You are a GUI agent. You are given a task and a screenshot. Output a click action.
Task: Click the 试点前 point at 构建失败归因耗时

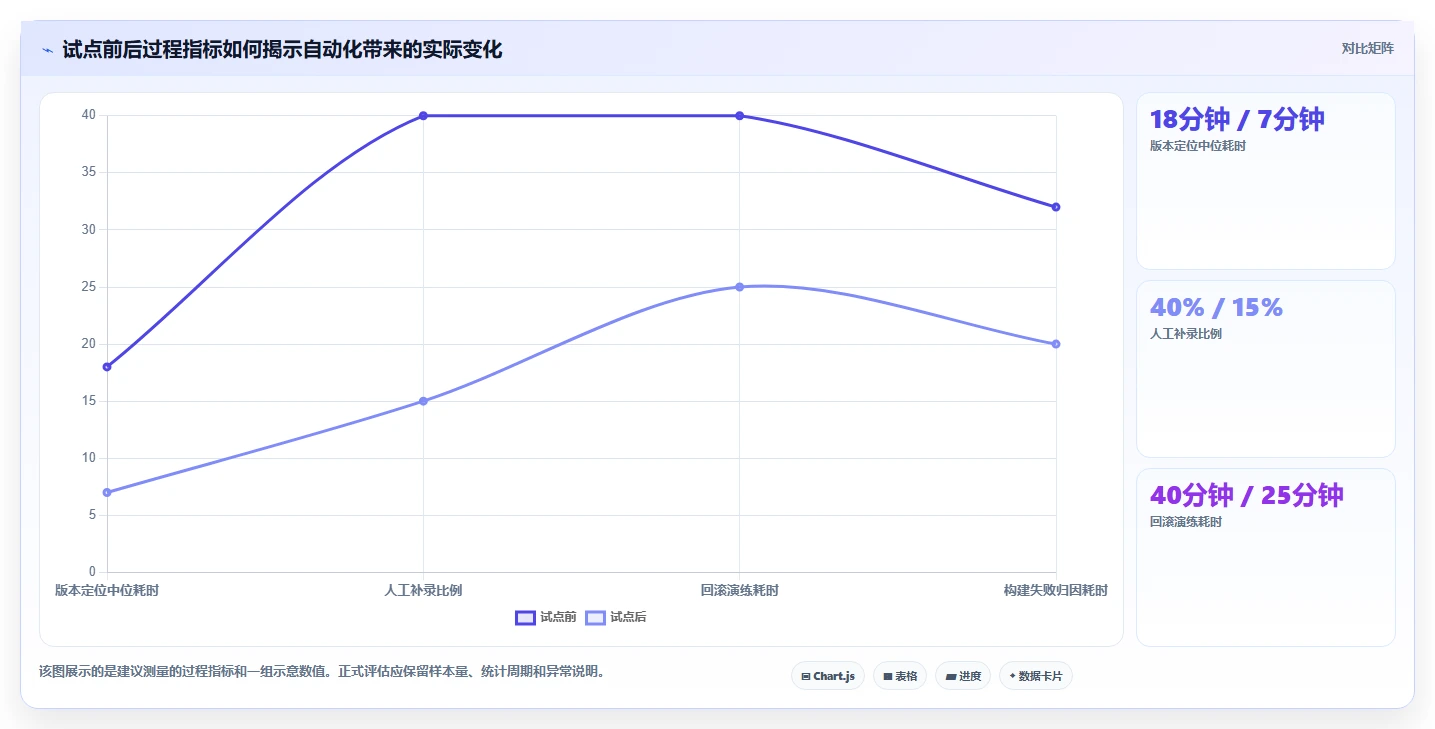pos(1056,207)
